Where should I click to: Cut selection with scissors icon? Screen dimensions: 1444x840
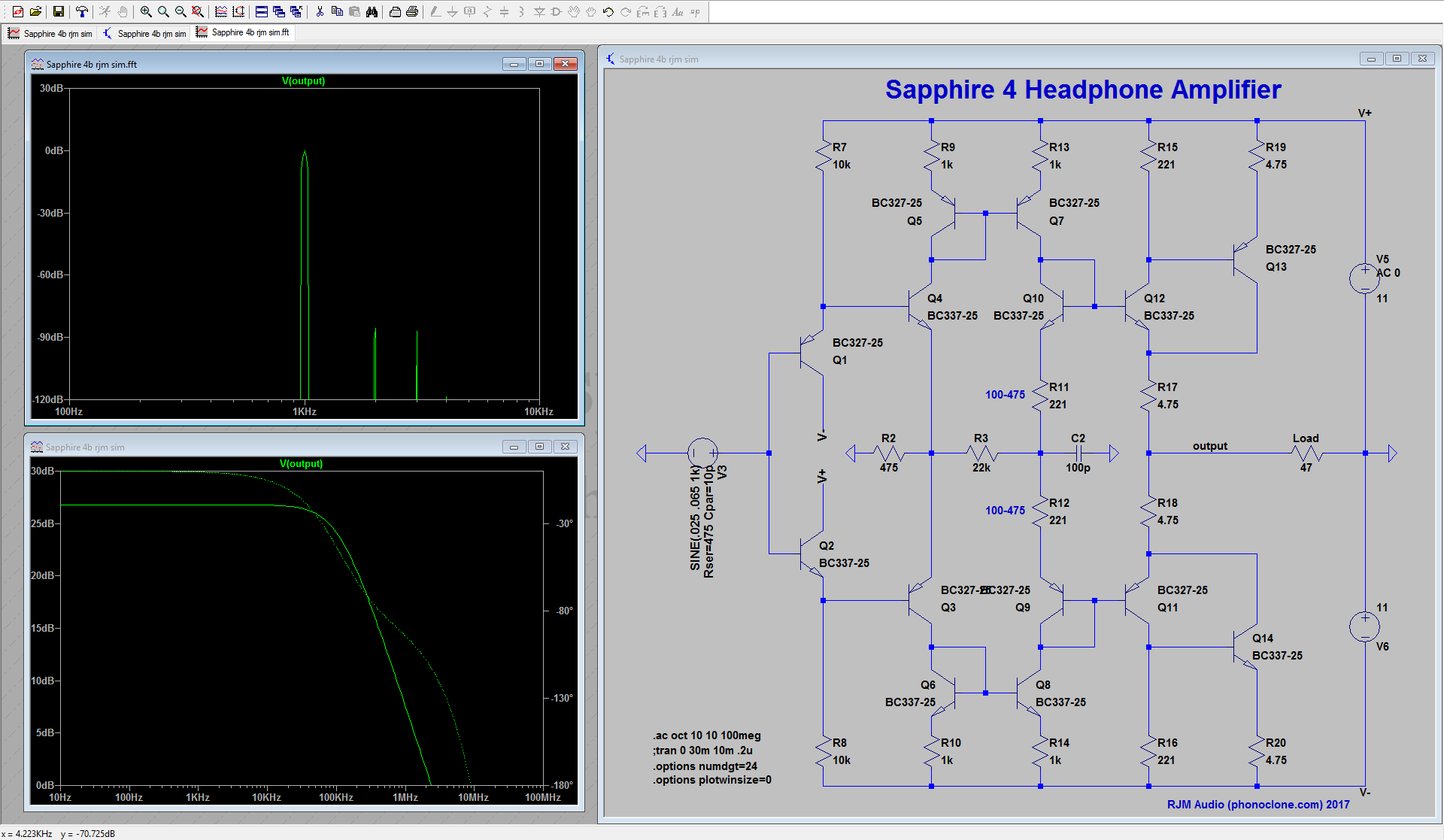click(x=320, y=11)
